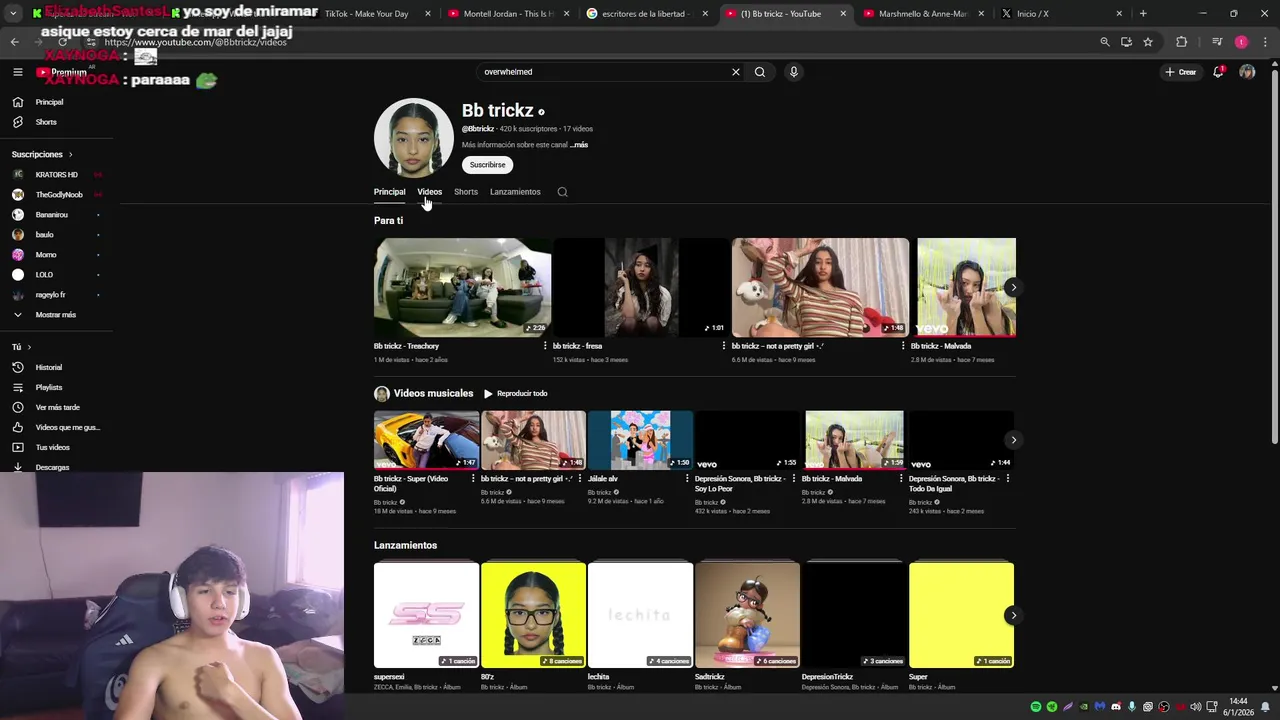Click NVIDIA icon in the system tray
The height and width of the screenshot is (720, 1280).
click(1084, 707)
